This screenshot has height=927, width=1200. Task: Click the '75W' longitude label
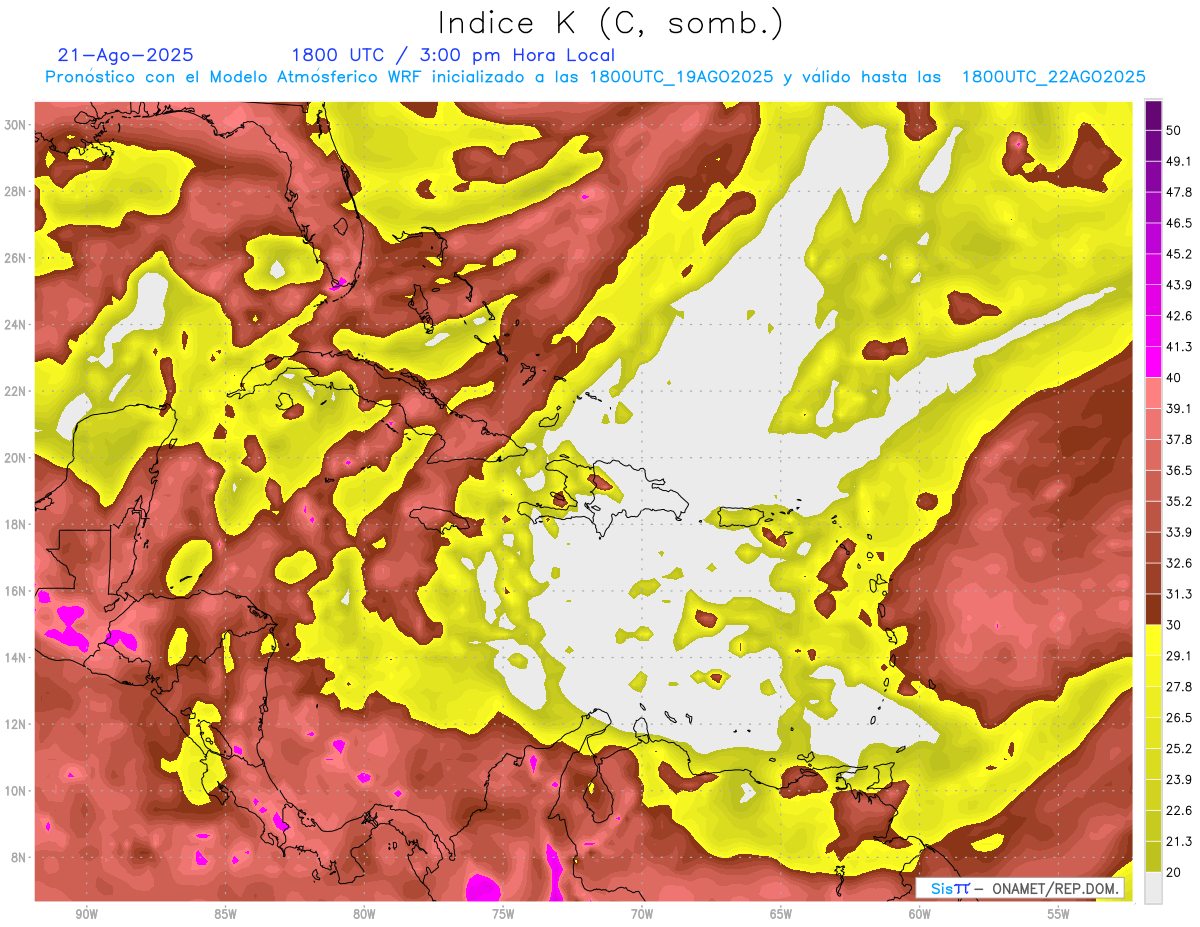[503, 914]
